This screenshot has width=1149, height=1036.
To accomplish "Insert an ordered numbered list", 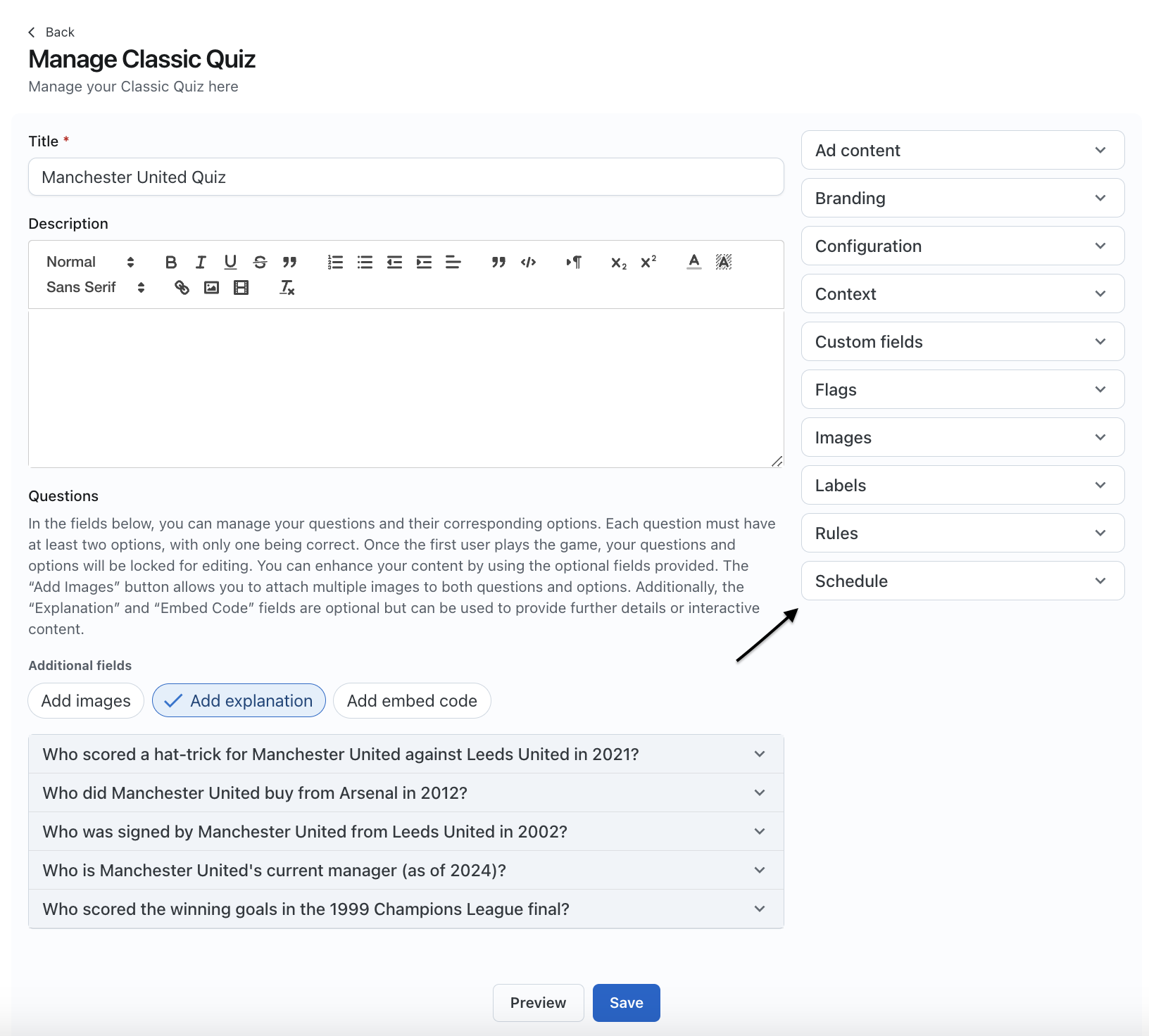I will pyautogui.click(x=335, y=262).
